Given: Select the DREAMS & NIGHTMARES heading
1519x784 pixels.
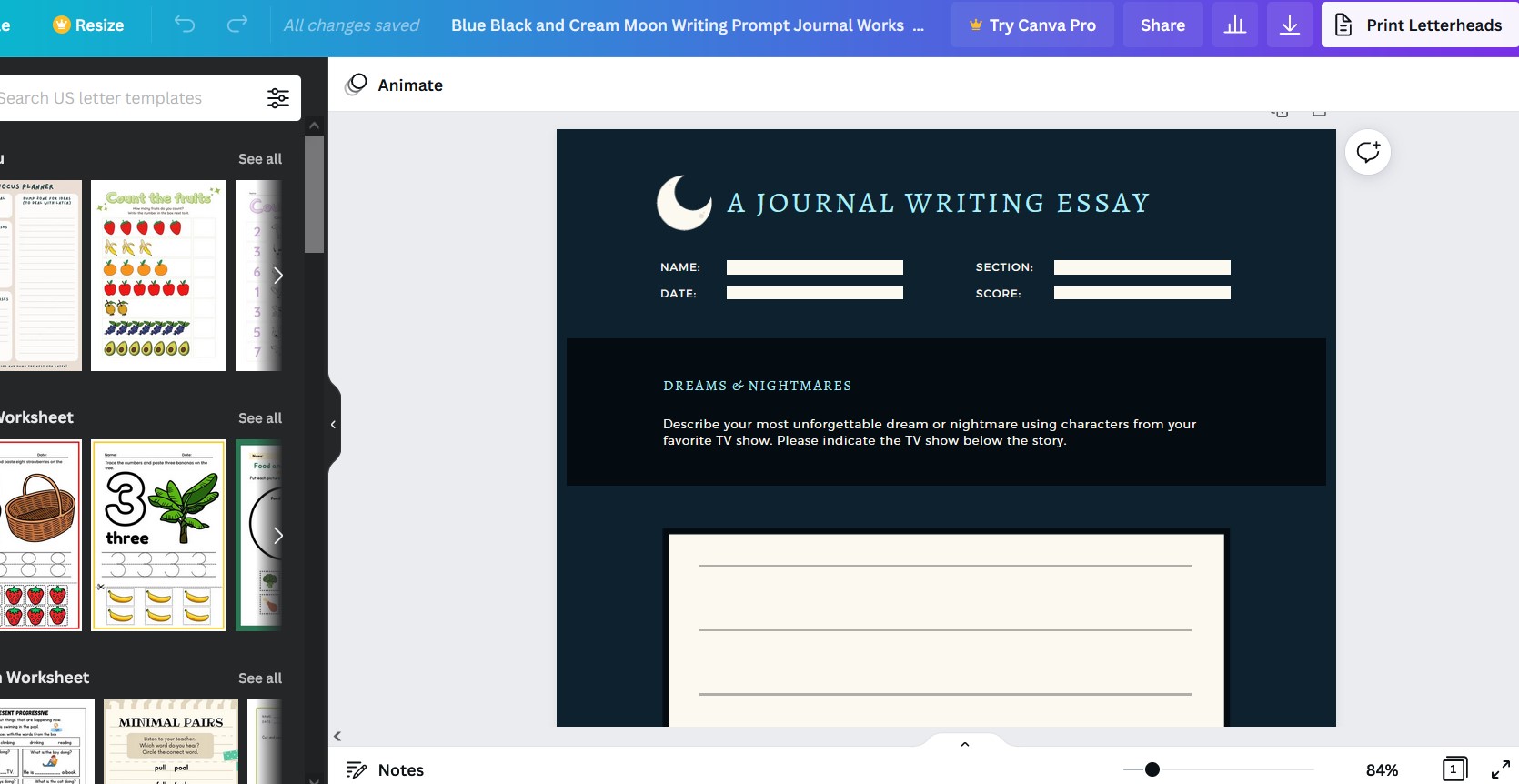Looking at the screenshot, I should [x=758, y=386].
